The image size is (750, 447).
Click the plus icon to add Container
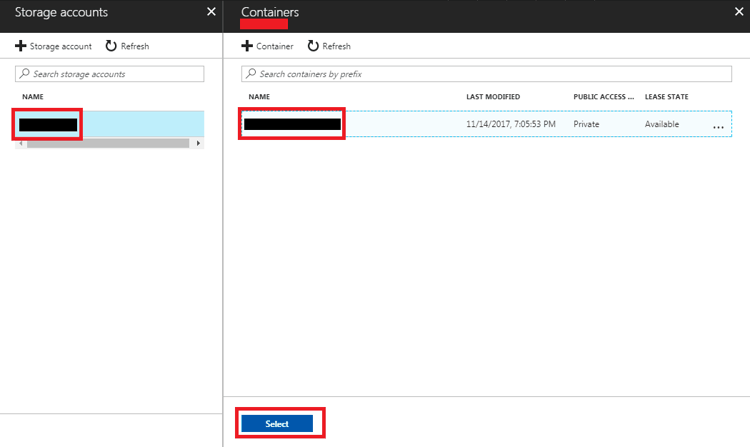[247, 46]
